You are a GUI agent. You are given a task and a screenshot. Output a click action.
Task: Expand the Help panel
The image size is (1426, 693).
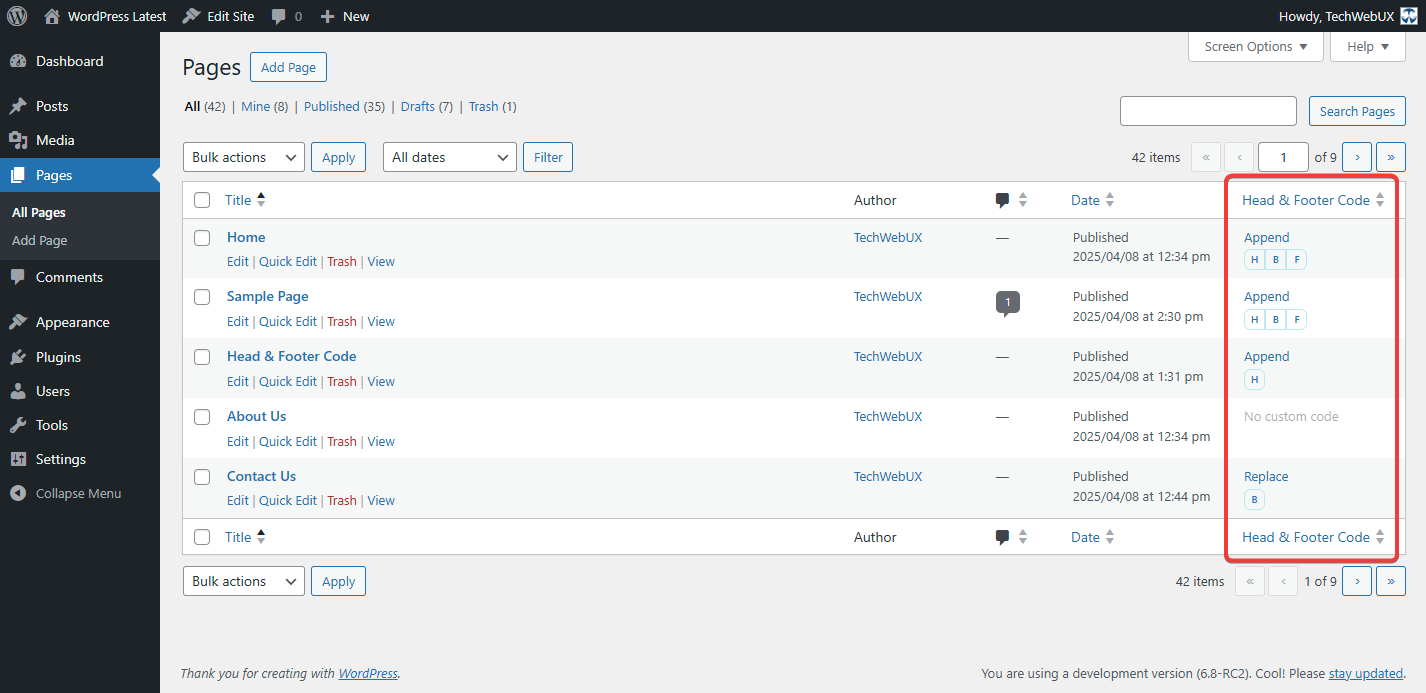click(x=1368, y=46)
